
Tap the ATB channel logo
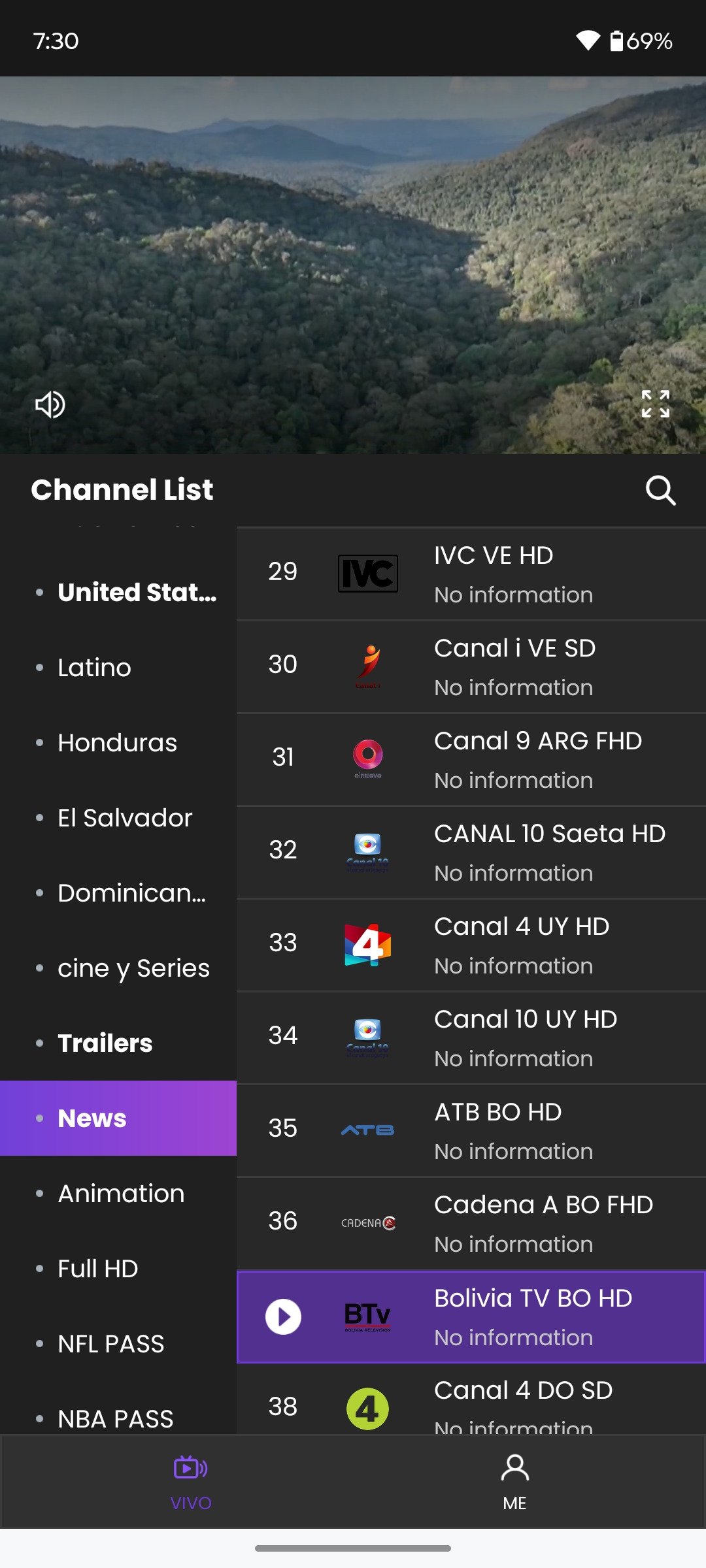tap(368, 1130)
